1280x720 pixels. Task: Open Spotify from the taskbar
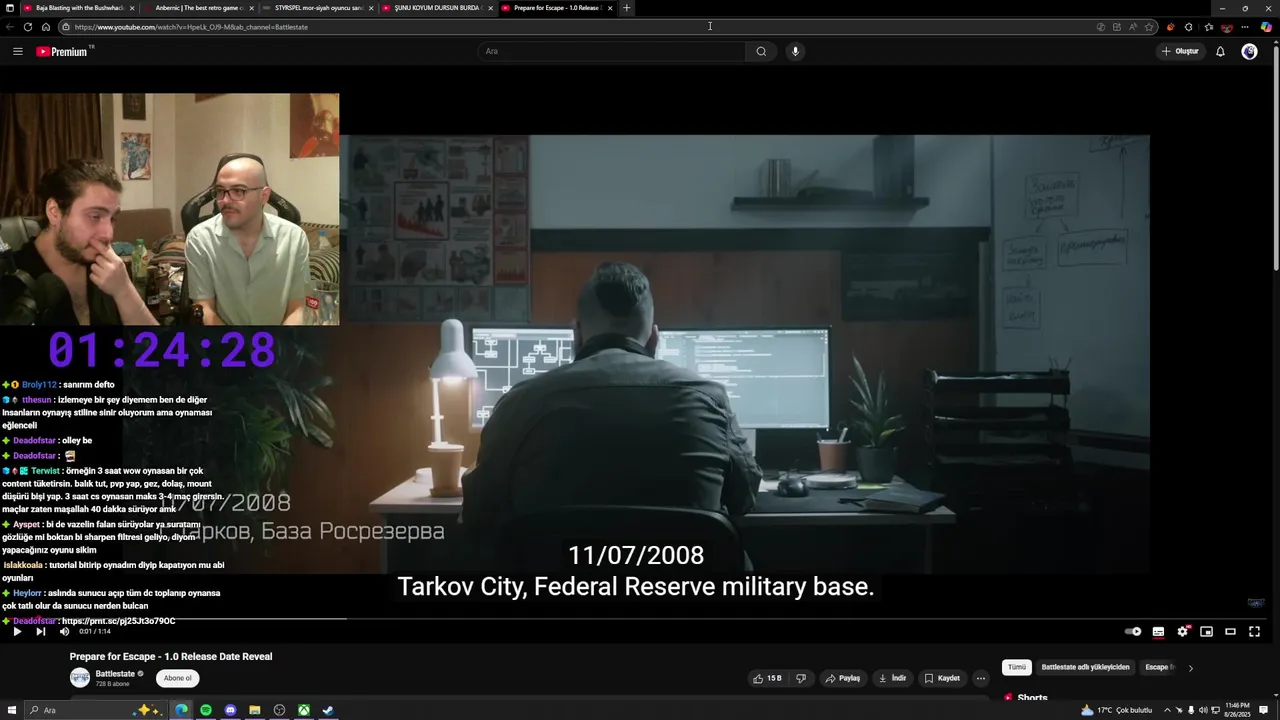pyautogui.click(x=206, y=710)
